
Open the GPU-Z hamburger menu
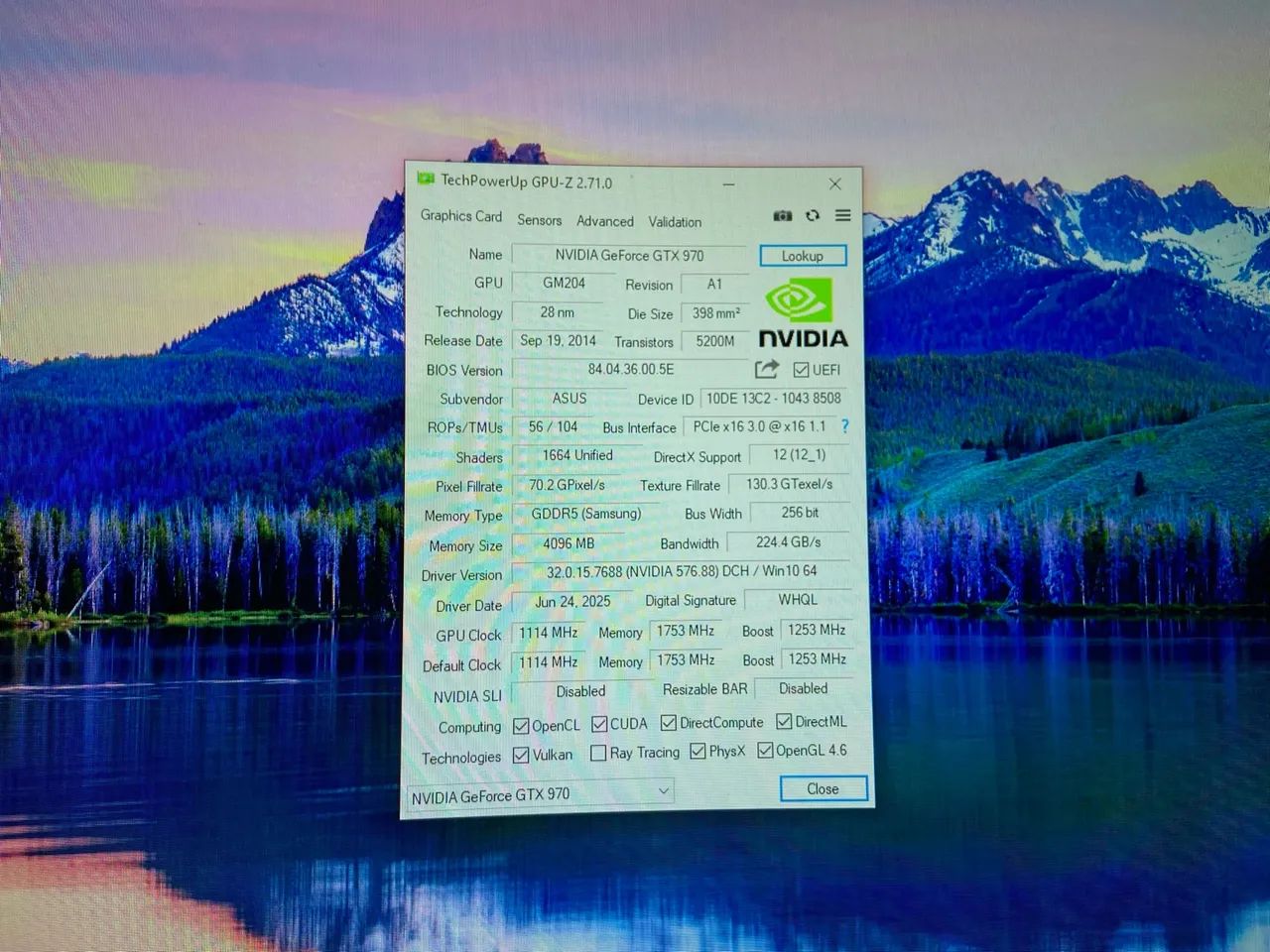tap(842, 215)
